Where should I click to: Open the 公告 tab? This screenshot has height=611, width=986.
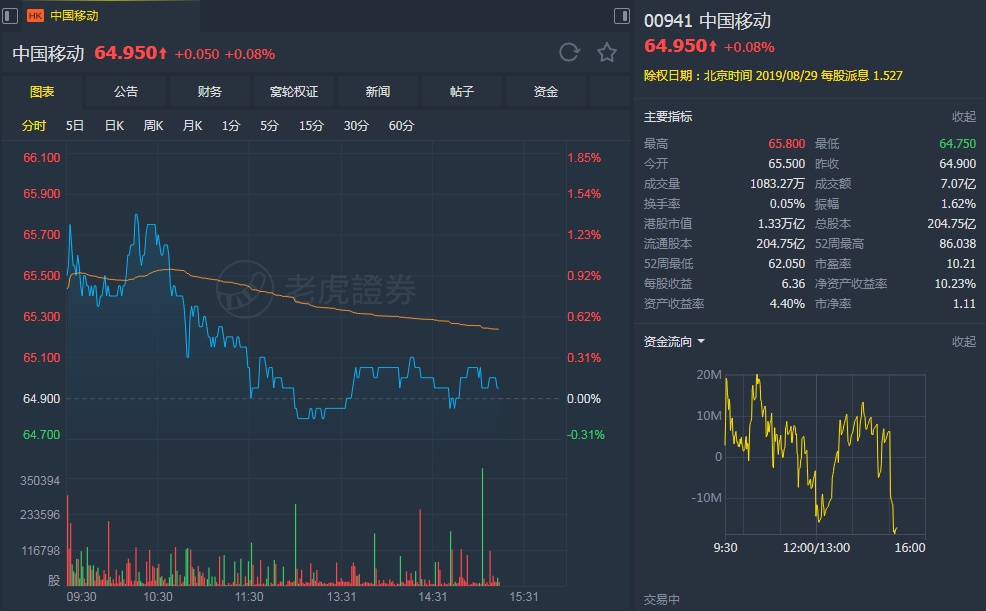tap(126, 92)
